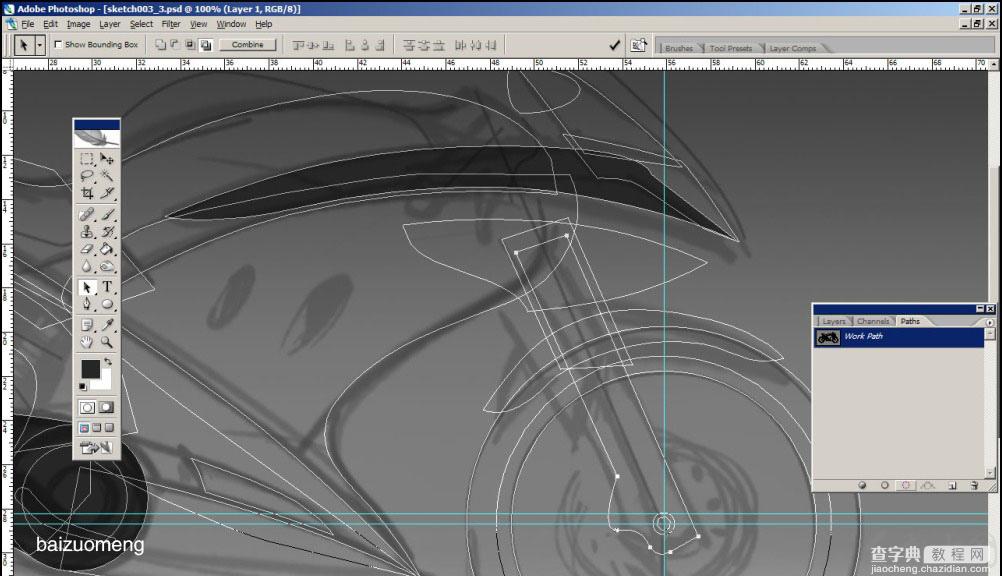The image size is (1002, 576).
Task: Toggle the File Browser icon in the options bar
Action: click(x=638, y=45)
